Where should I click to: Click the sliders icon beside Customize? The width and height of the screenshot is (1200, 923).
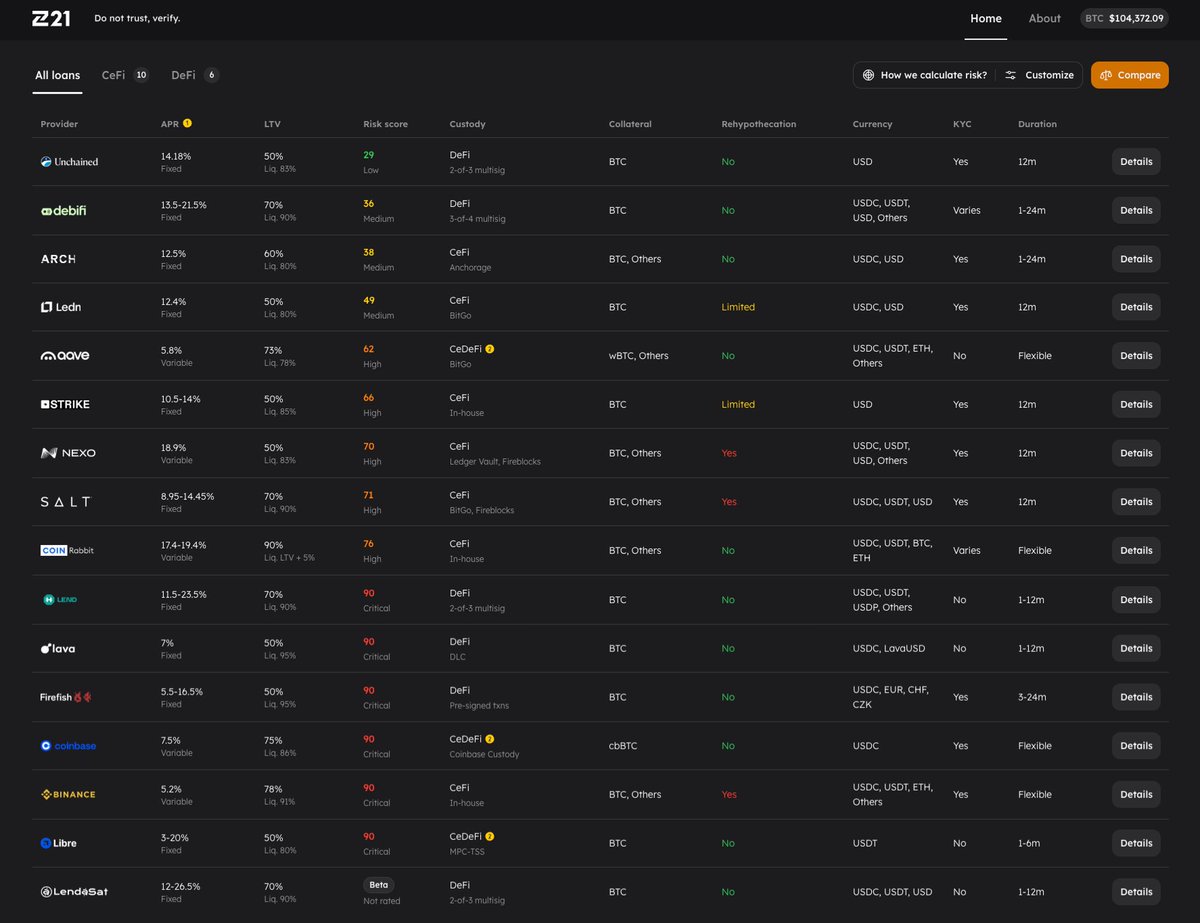coord(1011,75)
